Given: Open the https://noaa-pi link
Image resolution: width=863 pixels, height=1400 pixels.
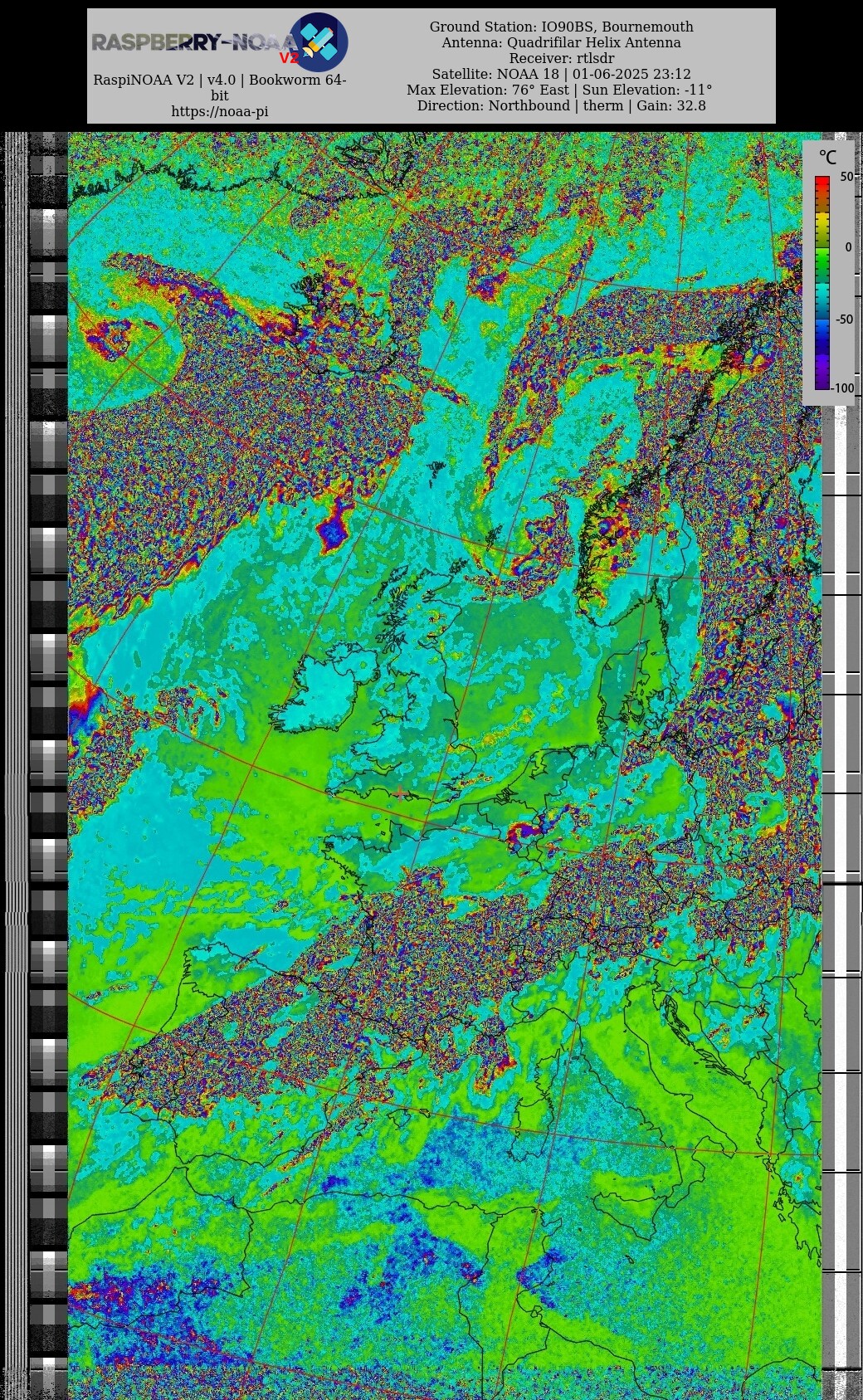Looking at the screenshot, I should [220, 111].
